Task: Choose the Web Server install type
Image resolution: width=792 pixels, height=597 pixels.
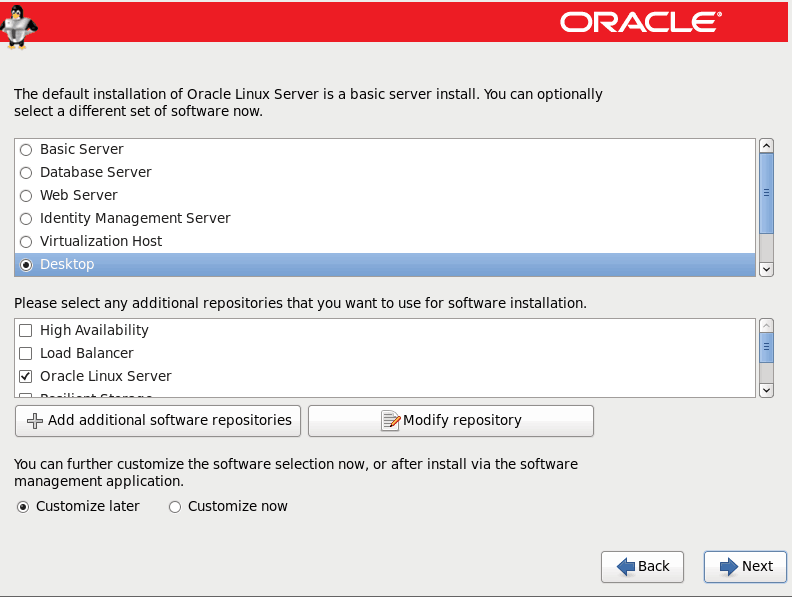Action: coord(26,195)
